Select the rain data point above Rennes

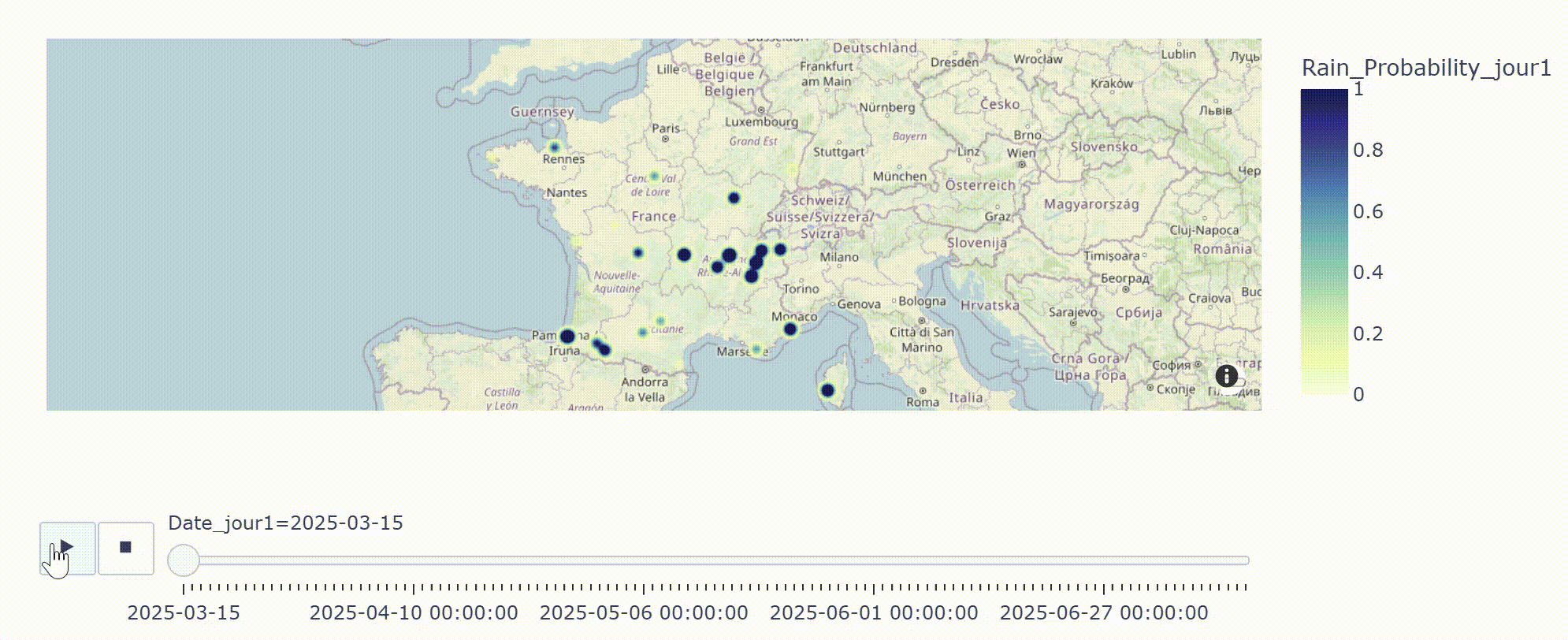555,147
